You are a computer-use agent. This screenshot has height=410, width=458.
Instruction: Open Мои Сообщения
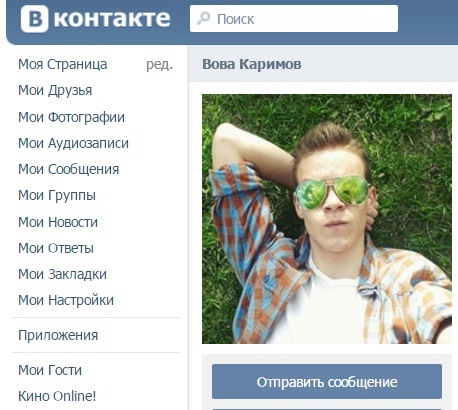(x=68, y=169)
